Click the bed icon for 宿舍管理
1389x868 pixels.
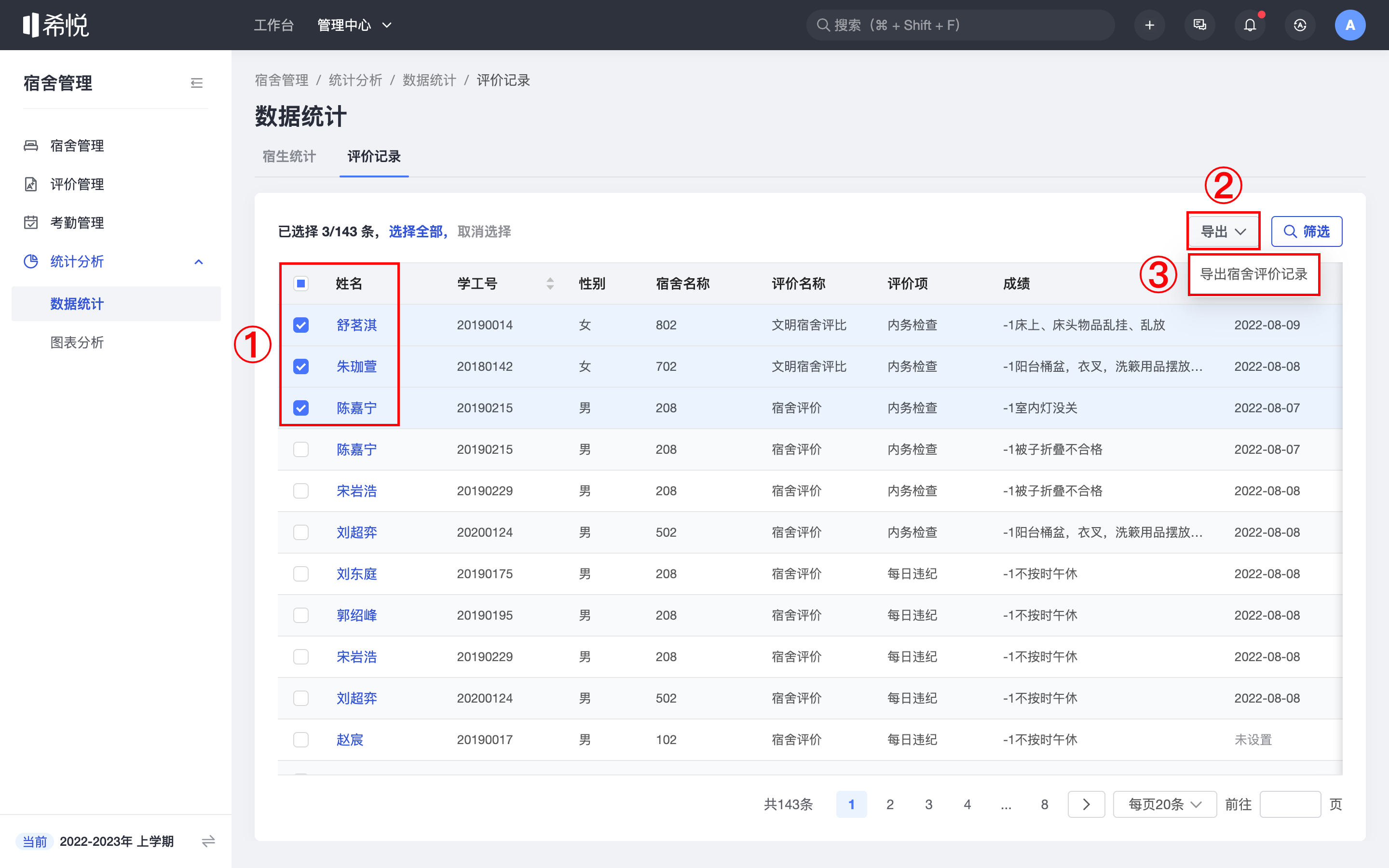tap(31, 145)
